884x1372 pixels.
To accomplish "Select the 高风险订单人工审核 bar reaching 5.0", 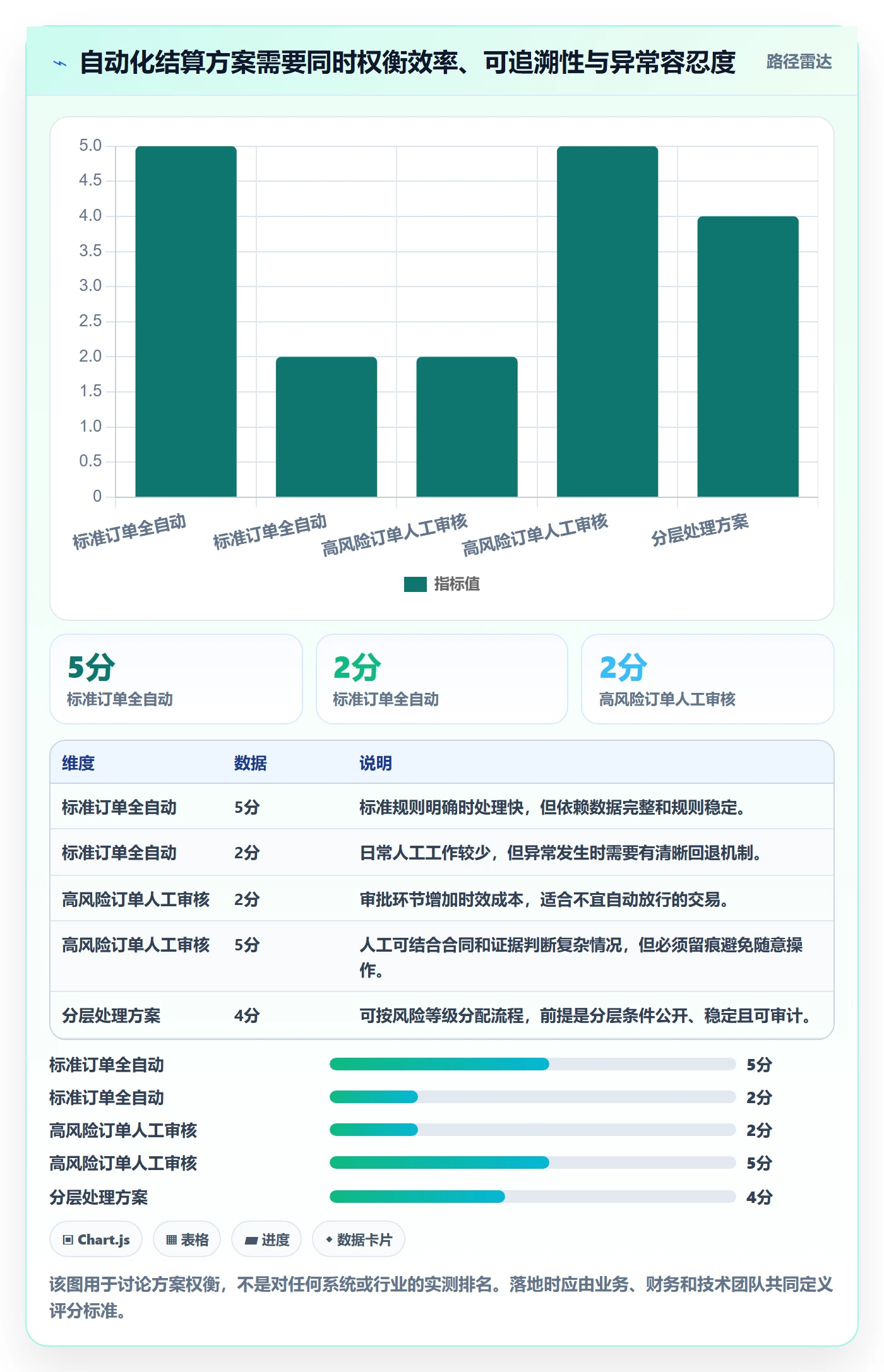I will 607,321.
